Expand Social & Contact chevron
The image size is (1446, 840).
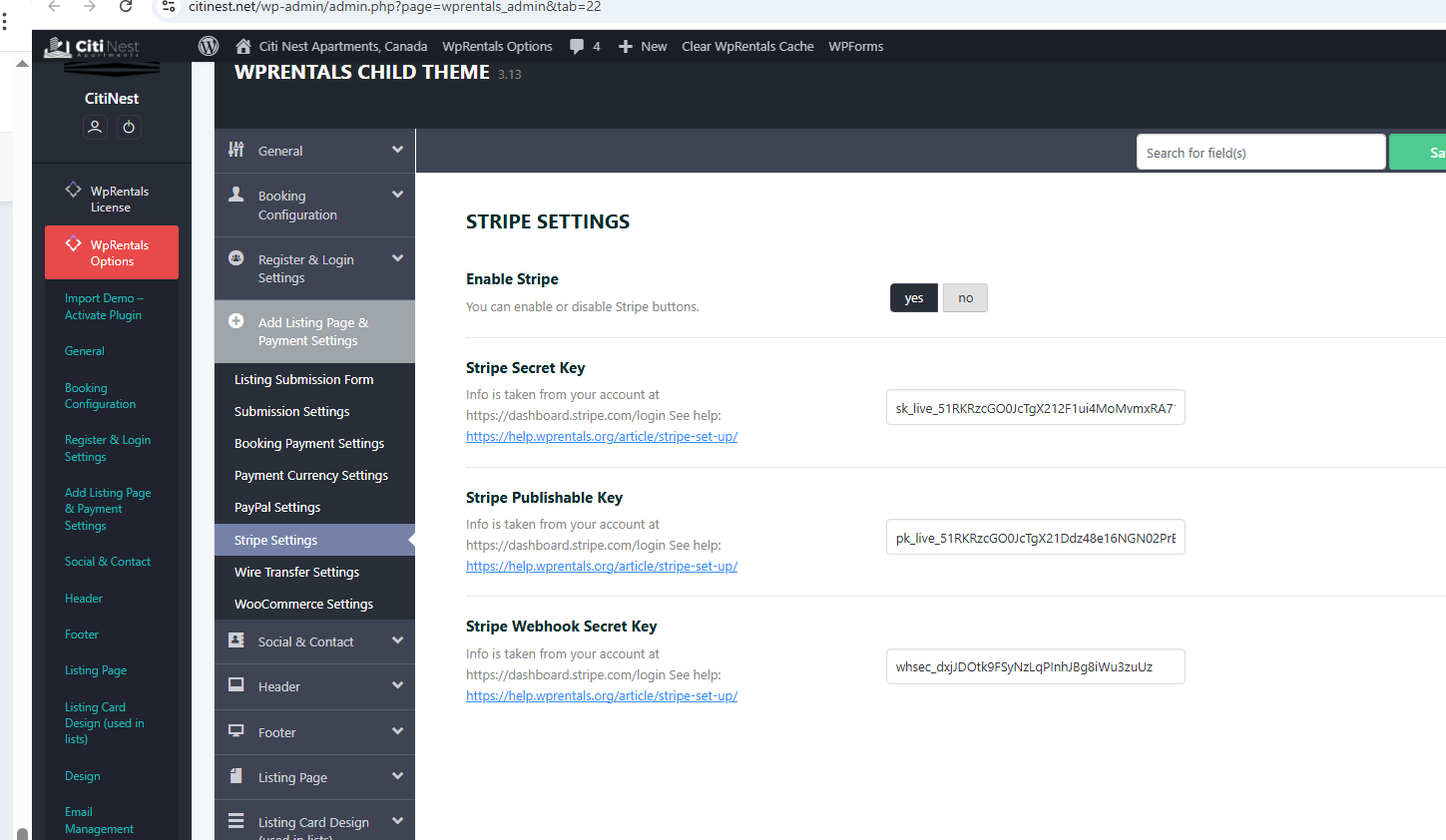[397, 640]
